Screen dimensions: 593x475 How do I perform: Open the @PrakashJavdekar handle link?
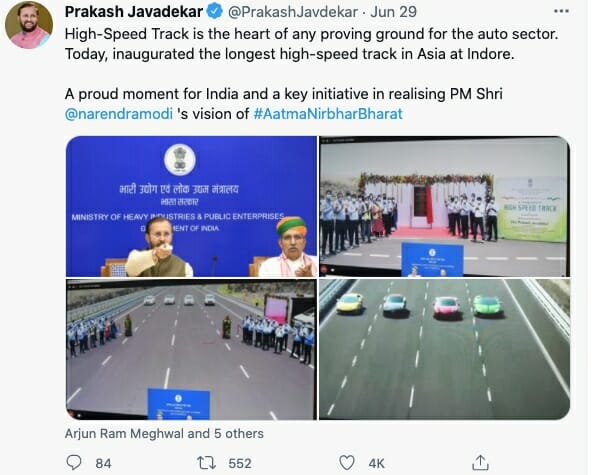(293, 12)
